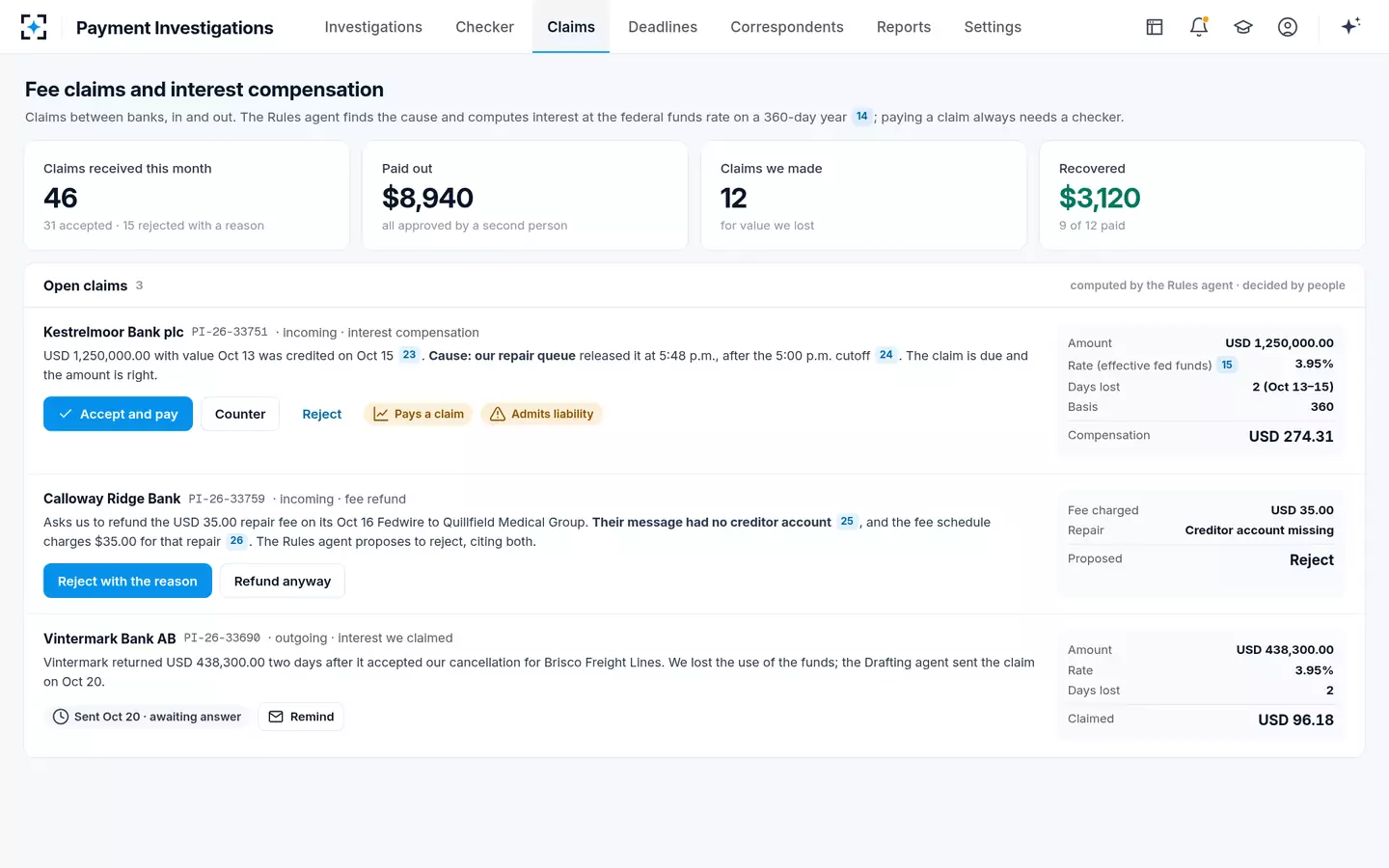The width and height of the screenshot is (1389, 868).
Task: Click claim ID PI-26-33759
Action: [x=227, y=499]
